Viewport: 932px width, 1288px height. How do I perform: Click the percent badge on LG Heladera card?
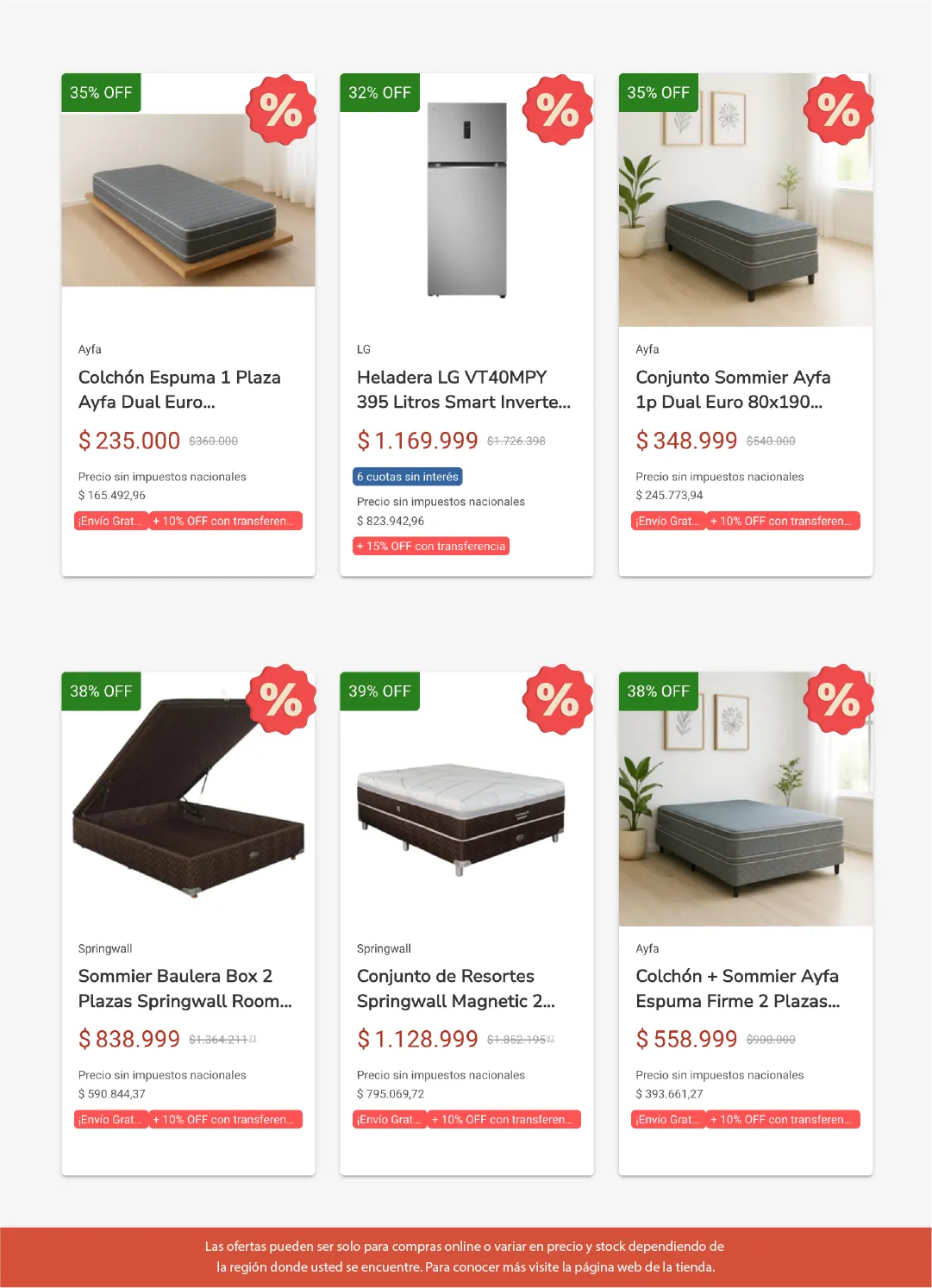click(558, 109)
